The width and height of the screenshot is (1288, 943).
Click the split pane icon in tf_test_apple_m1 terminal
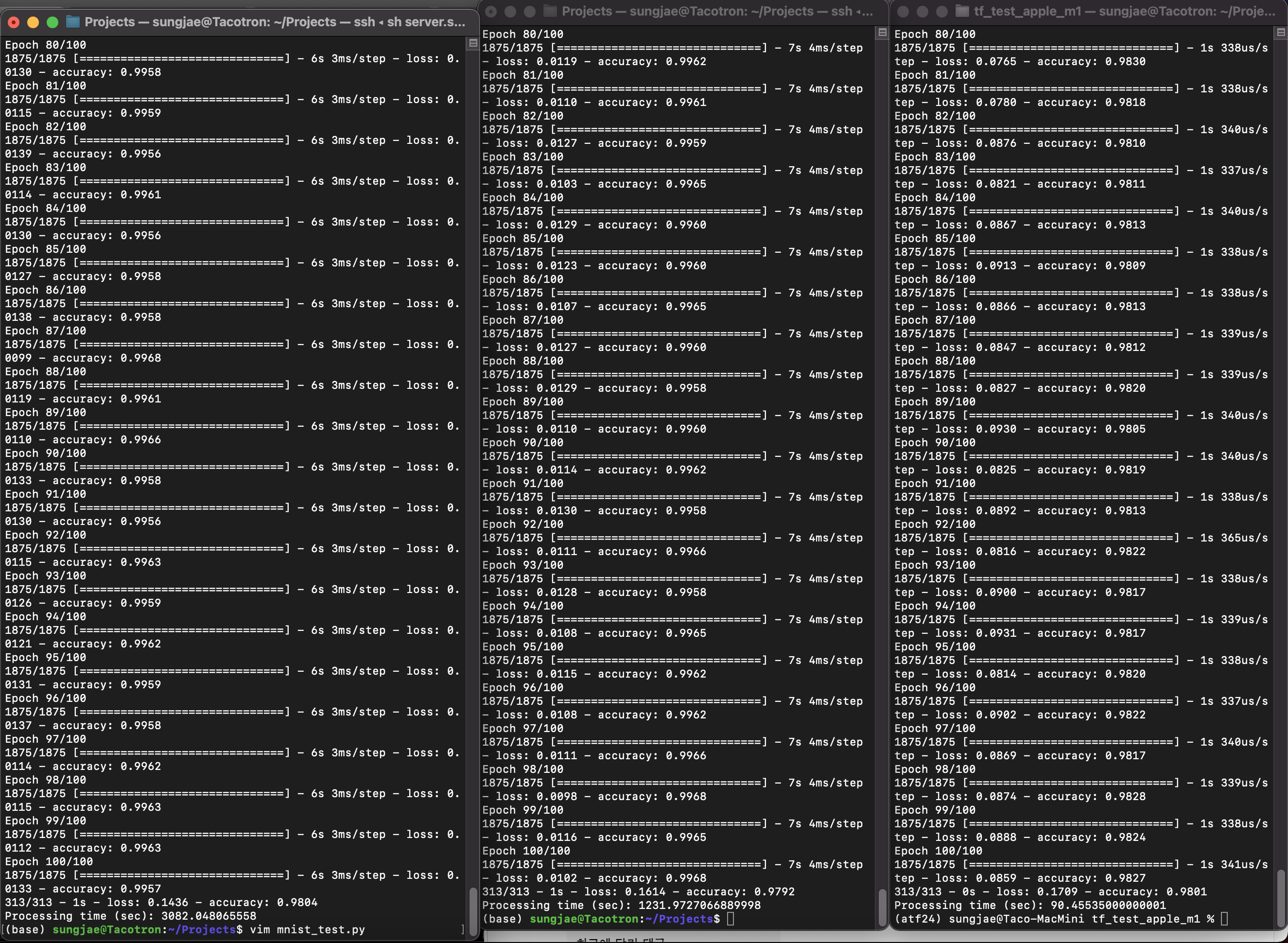(1281, 33)
